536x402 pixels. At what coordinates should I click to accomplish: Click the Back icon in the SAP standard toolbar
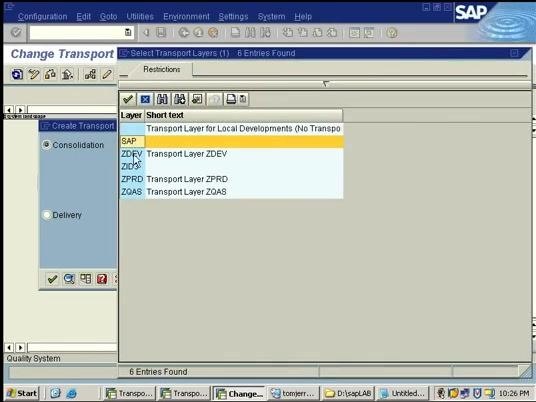coord(184,33)
